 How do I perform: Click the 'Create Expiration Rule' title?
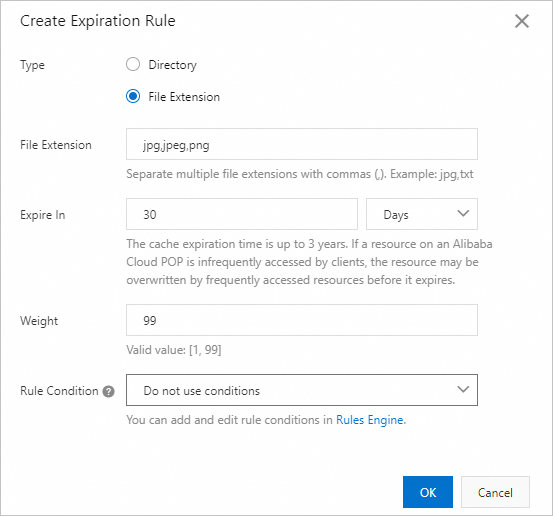[98, 21]
